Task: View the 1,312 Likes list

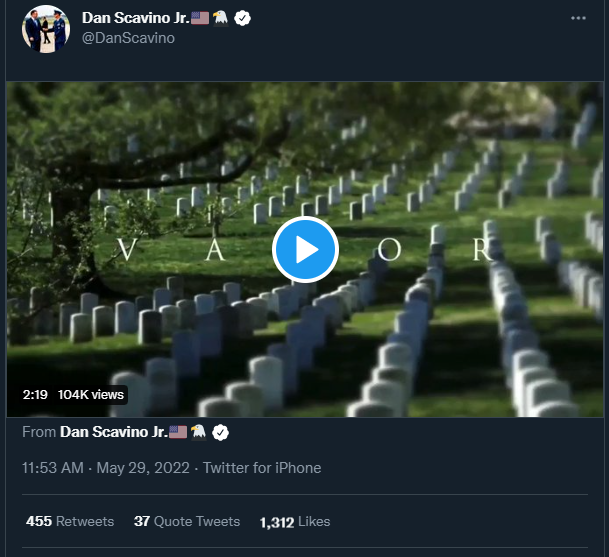Action: tap(295, 522)
